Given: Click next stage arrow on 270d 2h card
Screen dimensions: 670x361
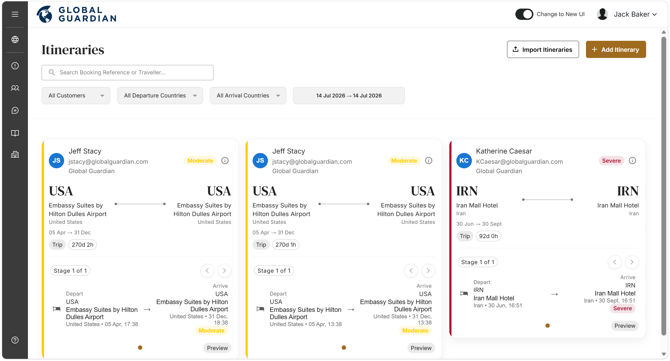Looking at the screenshot, I should pos(224,270).
